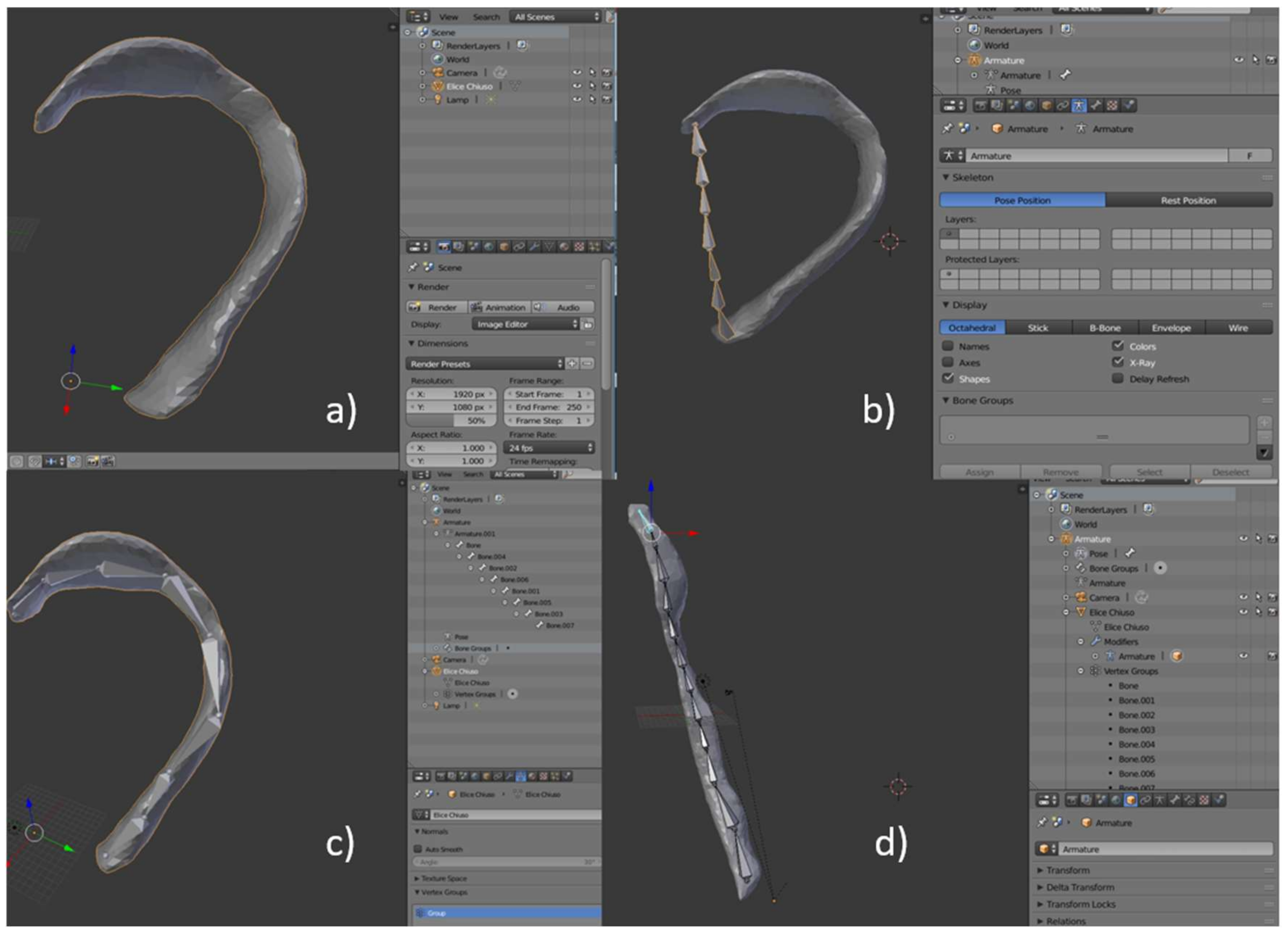Click the End Frame 250 field
Screen dimensions: 1288x934
[x=548, y=407]
